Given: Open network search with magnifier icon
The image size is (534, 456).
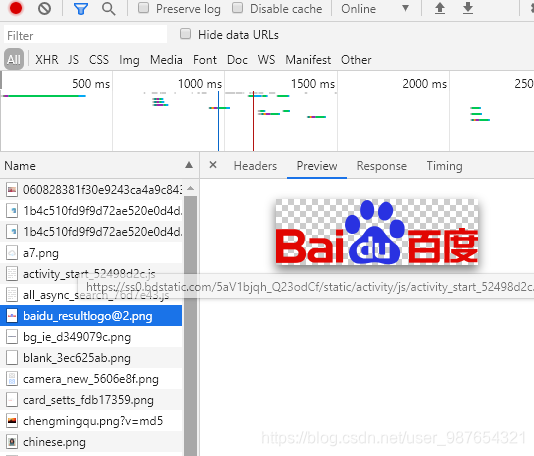Looking at the screenshot, I should tap(109, 9).
